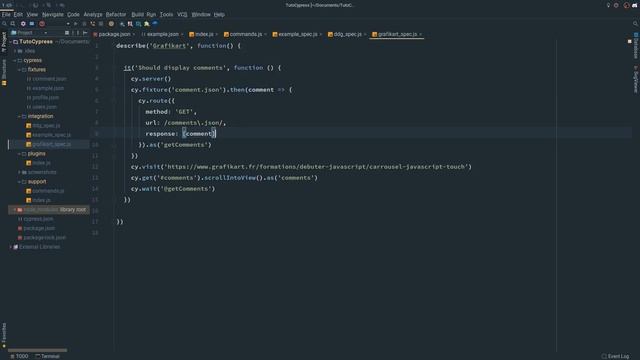Screen dimensions: 640x360
Task: Click the orange round toolbar icon
Action: pyautogui.click(x=111, y=24)
